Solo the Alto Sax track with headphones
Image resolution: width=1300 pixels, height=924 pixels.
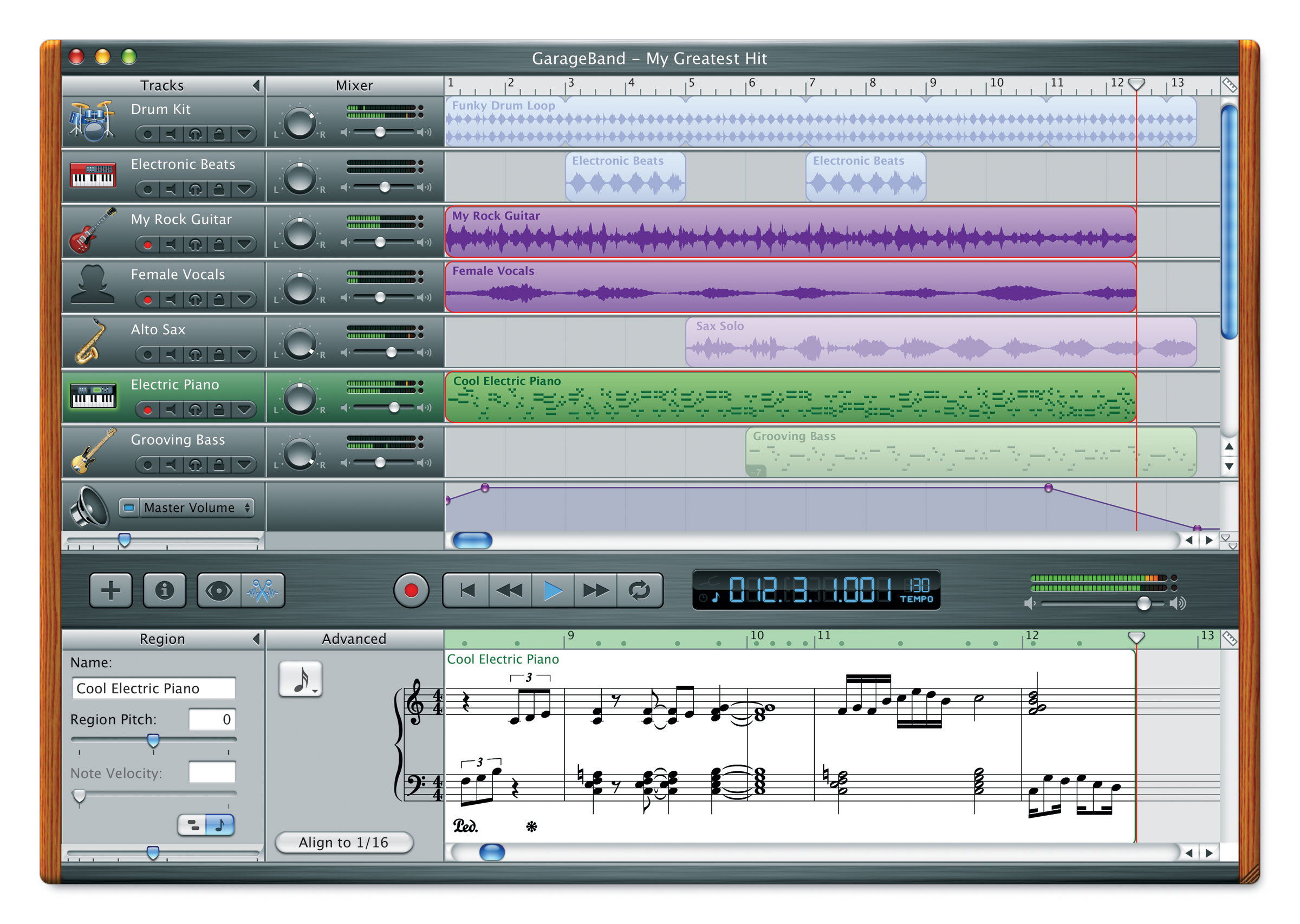[195, 355]
